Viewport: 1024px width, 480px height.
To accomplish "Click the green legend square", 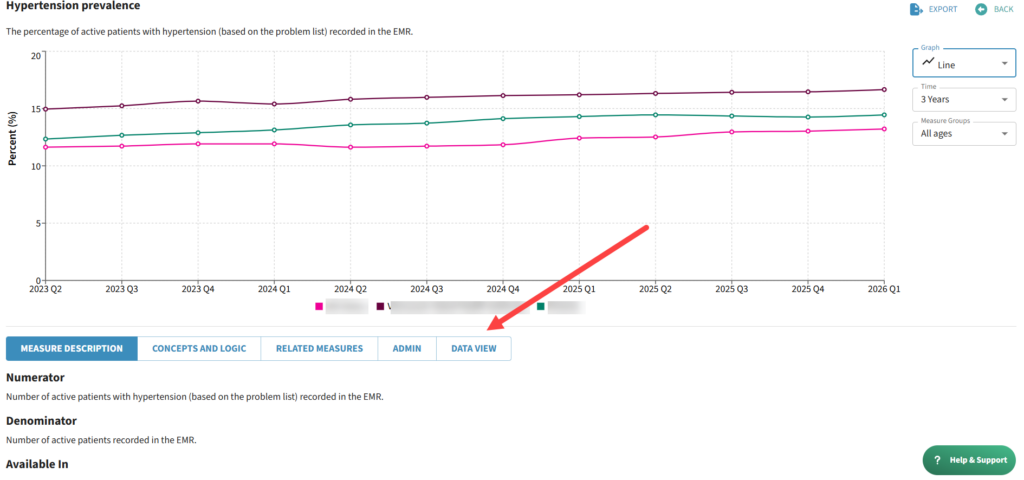I will (541, 307).
